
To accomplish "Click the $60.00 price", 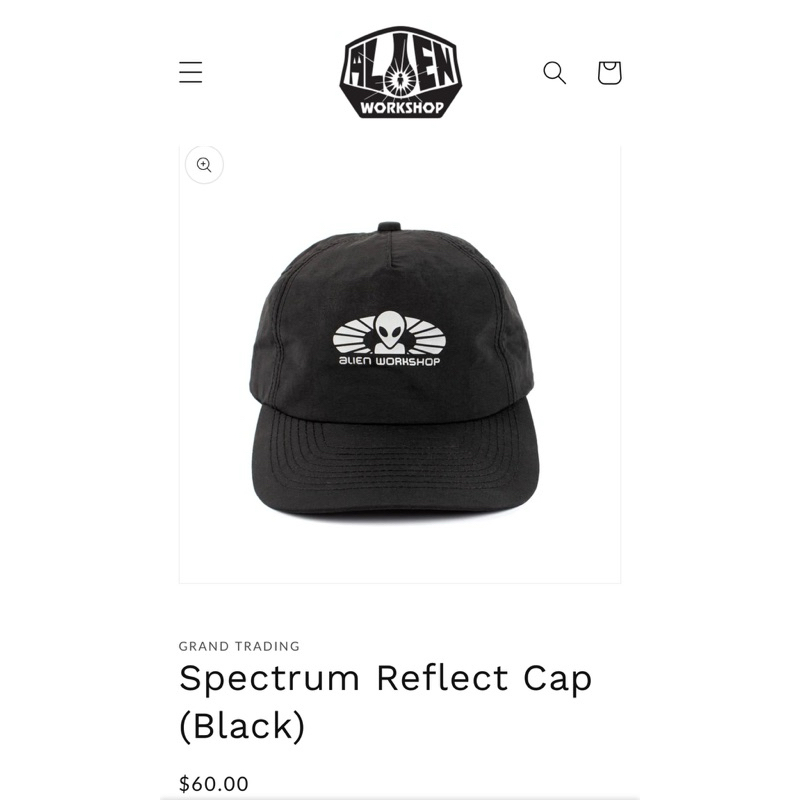I will point(214,783).
